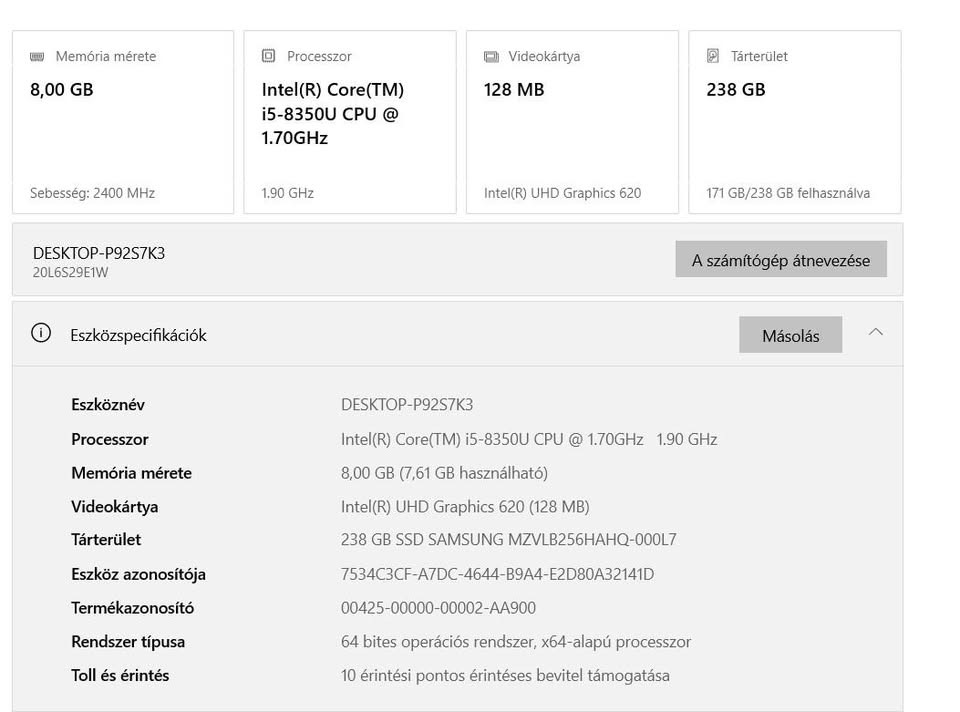960x712 pixels.
Task: Click the Processzor card icon
Action: click(x=268, y=57)
